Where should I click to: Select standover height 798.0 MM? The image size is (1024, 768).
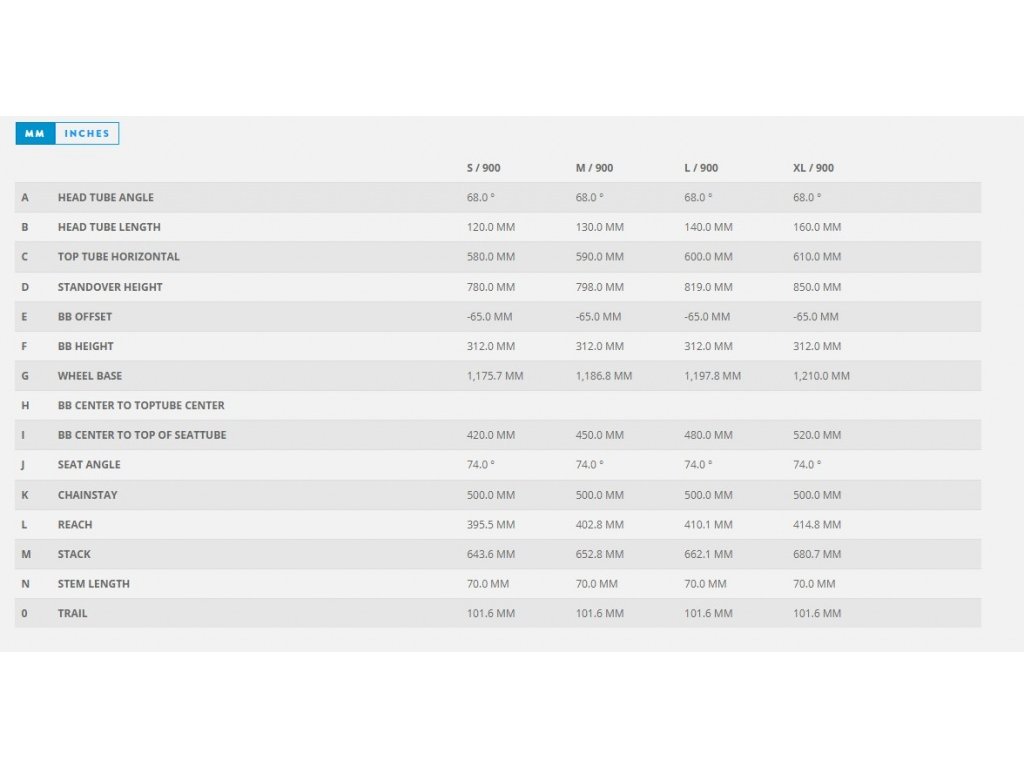tap(600, 287)
